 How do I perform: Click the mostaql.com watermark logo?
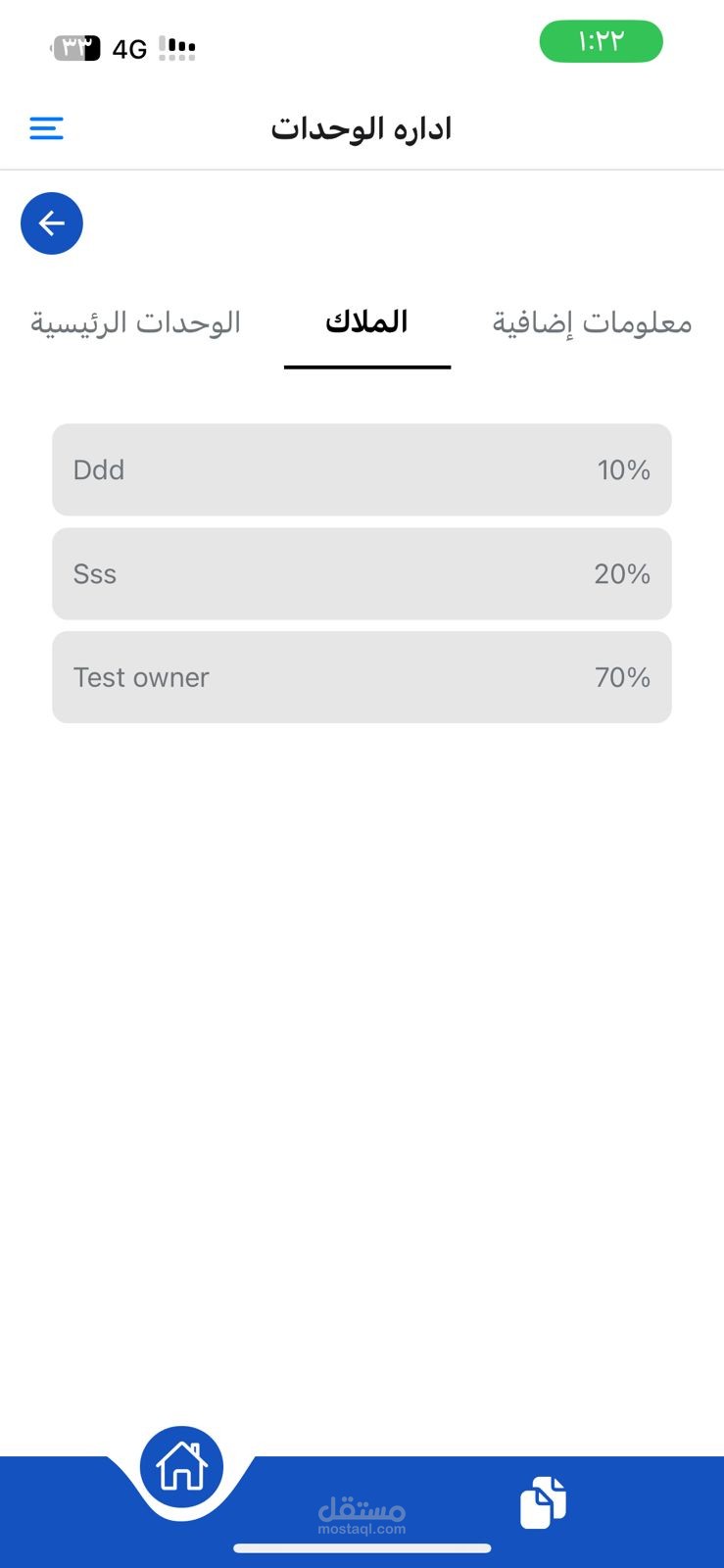coord(362,1515)
